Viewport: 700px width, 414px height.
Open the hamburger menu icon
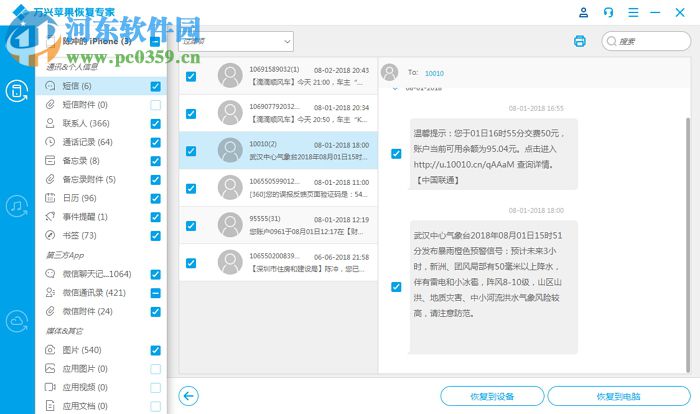click(x=633, y=13)
